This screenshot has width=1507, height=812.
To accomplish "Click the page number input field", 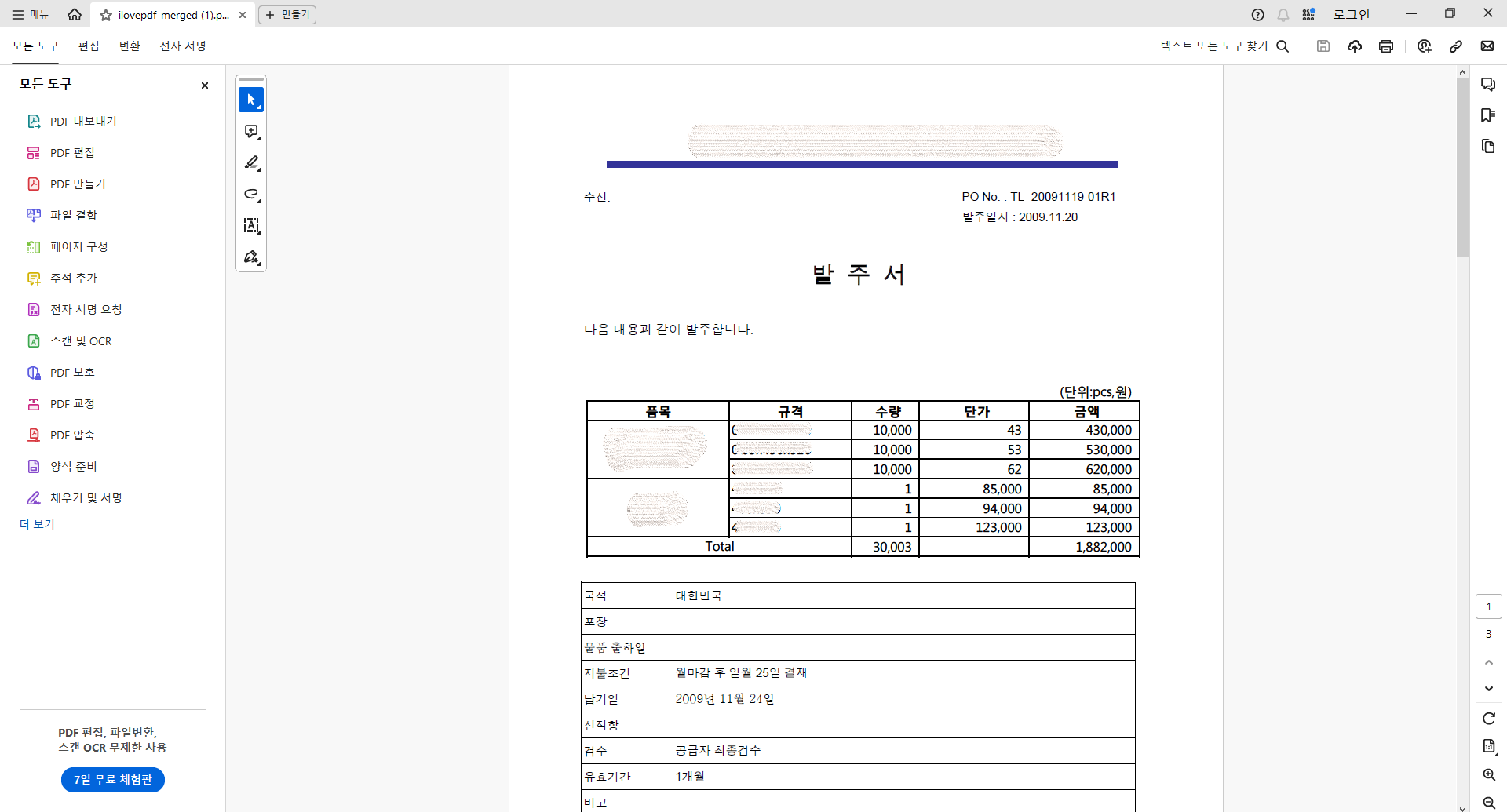I will [x=1488, y=606].
